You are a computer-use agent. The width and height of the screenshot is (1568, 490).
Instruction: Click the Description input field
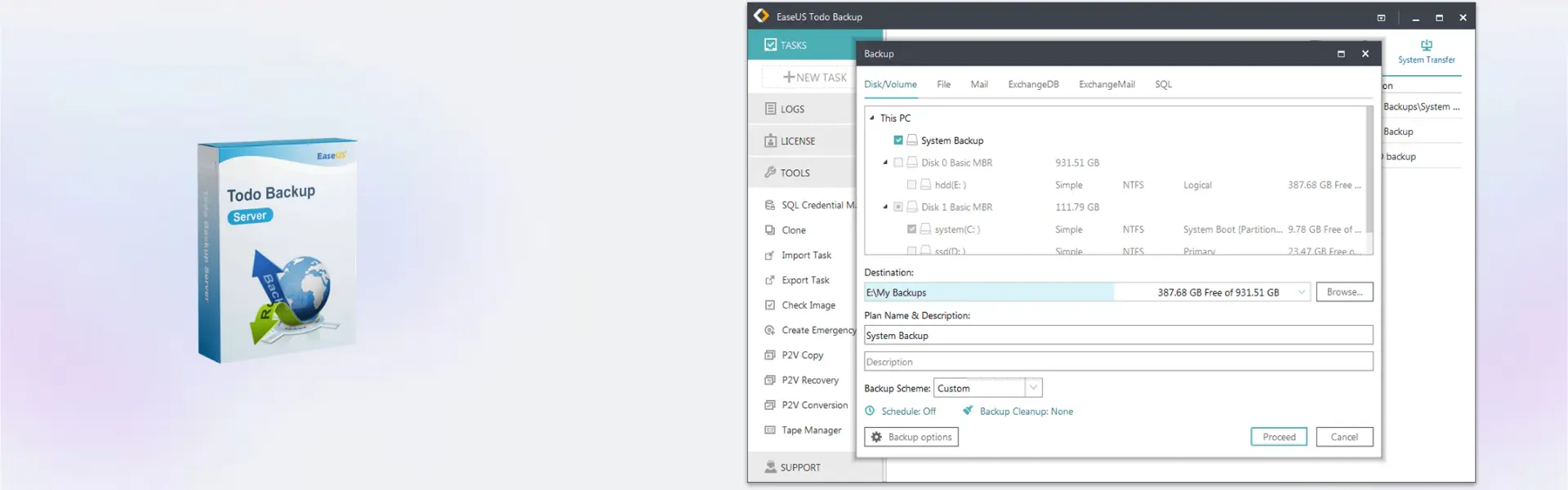click(x=1118, y=362)
